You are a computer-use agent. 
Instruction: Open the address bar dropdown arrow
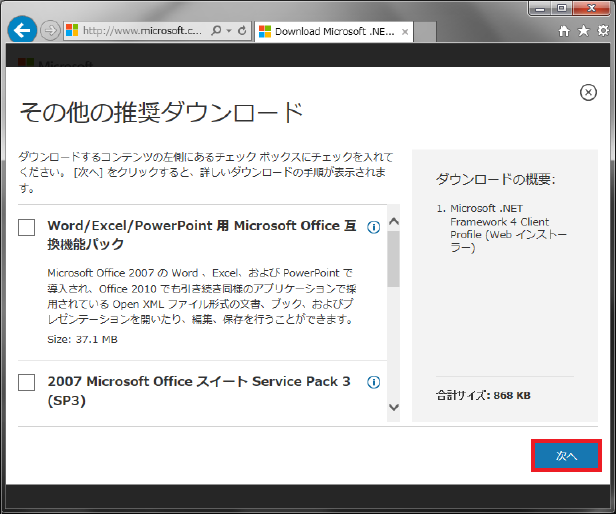[229, 30]
